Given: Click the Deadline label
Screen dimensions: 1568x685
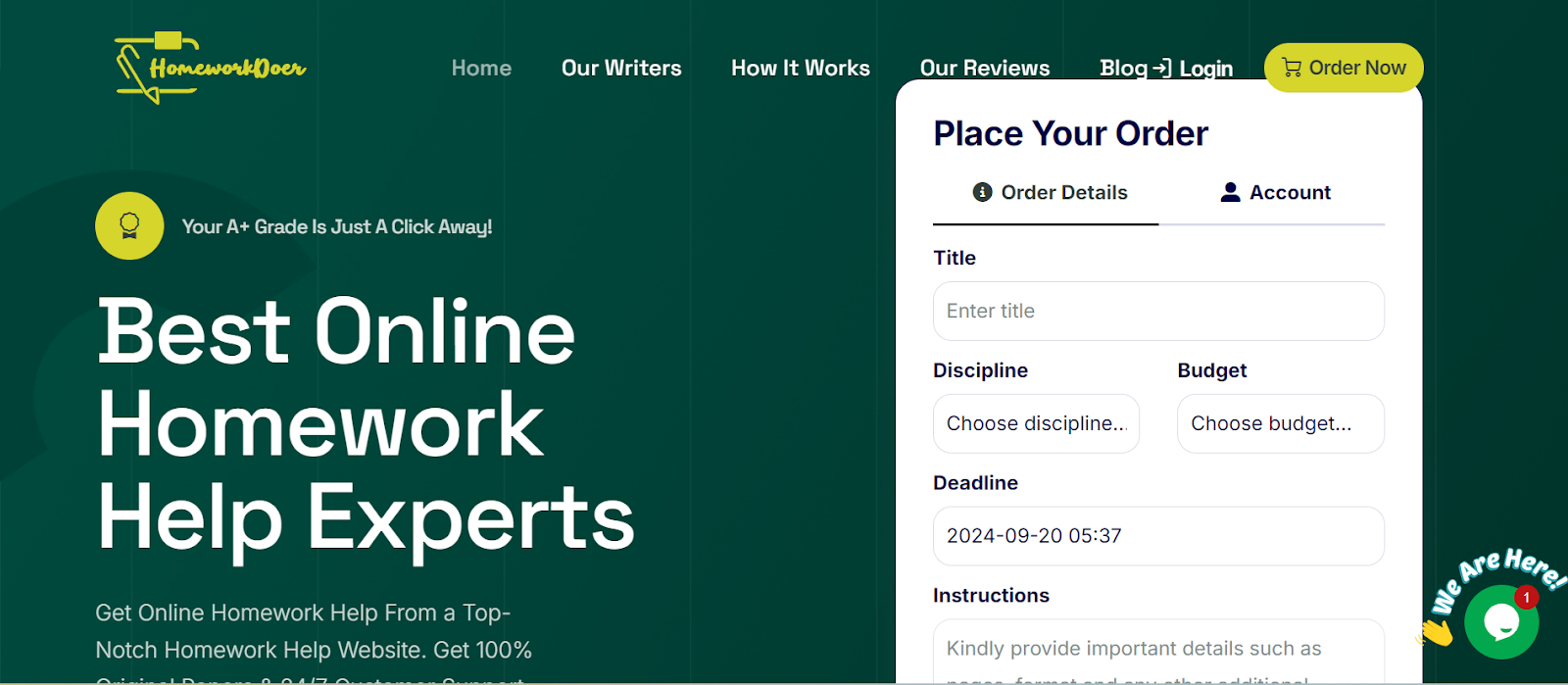Looking at the screenshot, I should tap(975, 483).
